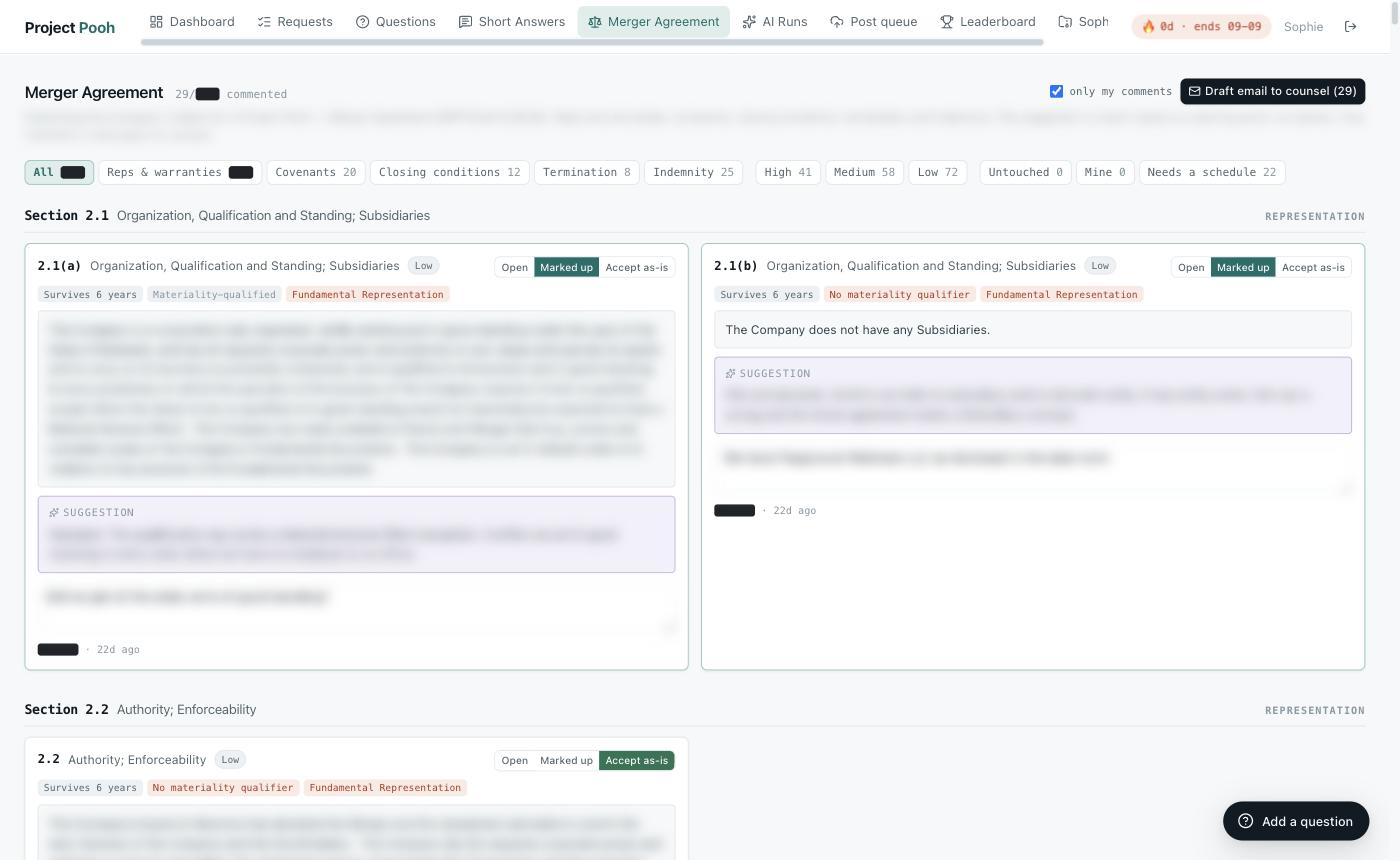
Task: Set clause 2.1(b) to Accept as-is
Action: coord(1313,267)
